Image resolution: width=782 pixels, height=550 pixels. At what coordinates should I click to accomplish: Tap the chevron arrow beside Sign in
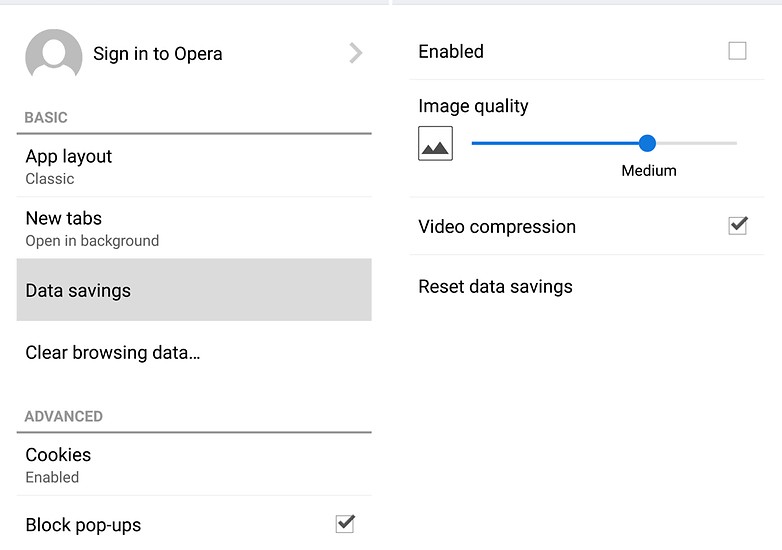click(x=355, y=54)
